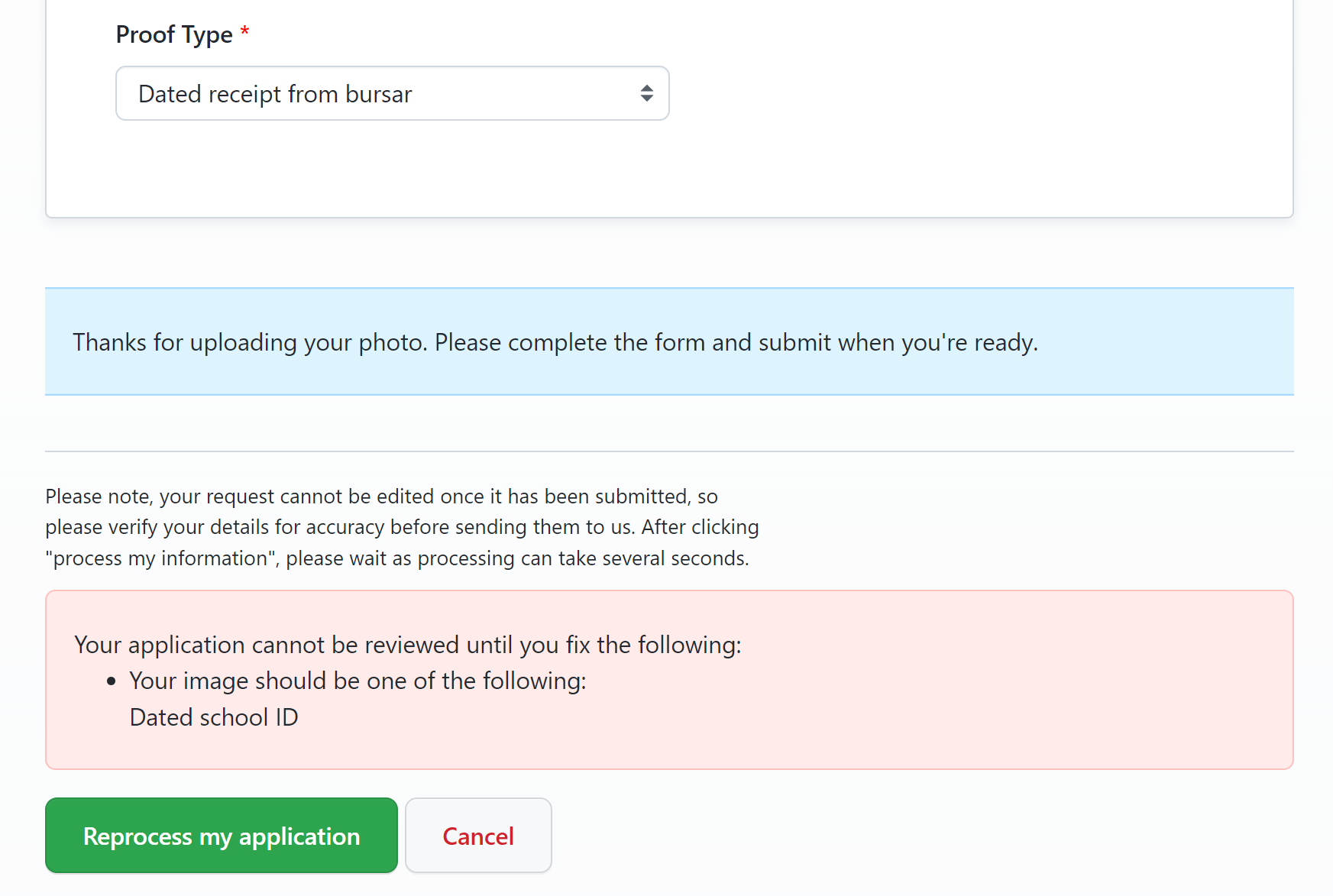Click the up/down arrows on the Proof Type selector

pyautogui.click(x=647, y=93)
